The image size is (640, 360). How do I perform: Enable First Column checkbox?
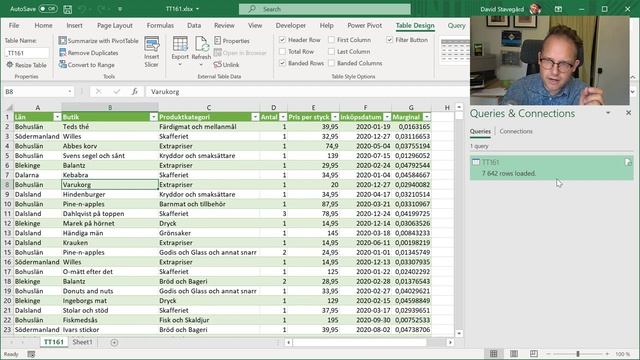[x=331, y=40]
